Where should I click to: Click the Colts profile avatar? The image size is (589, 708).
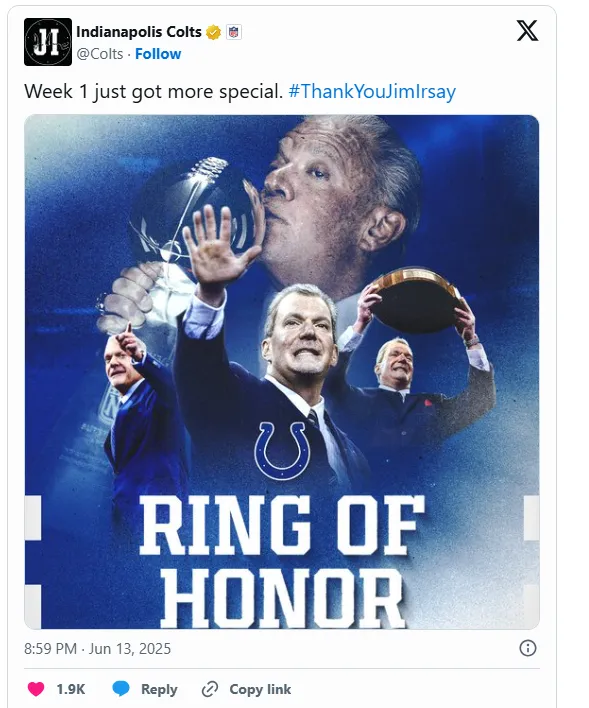[x=48, y=42]
